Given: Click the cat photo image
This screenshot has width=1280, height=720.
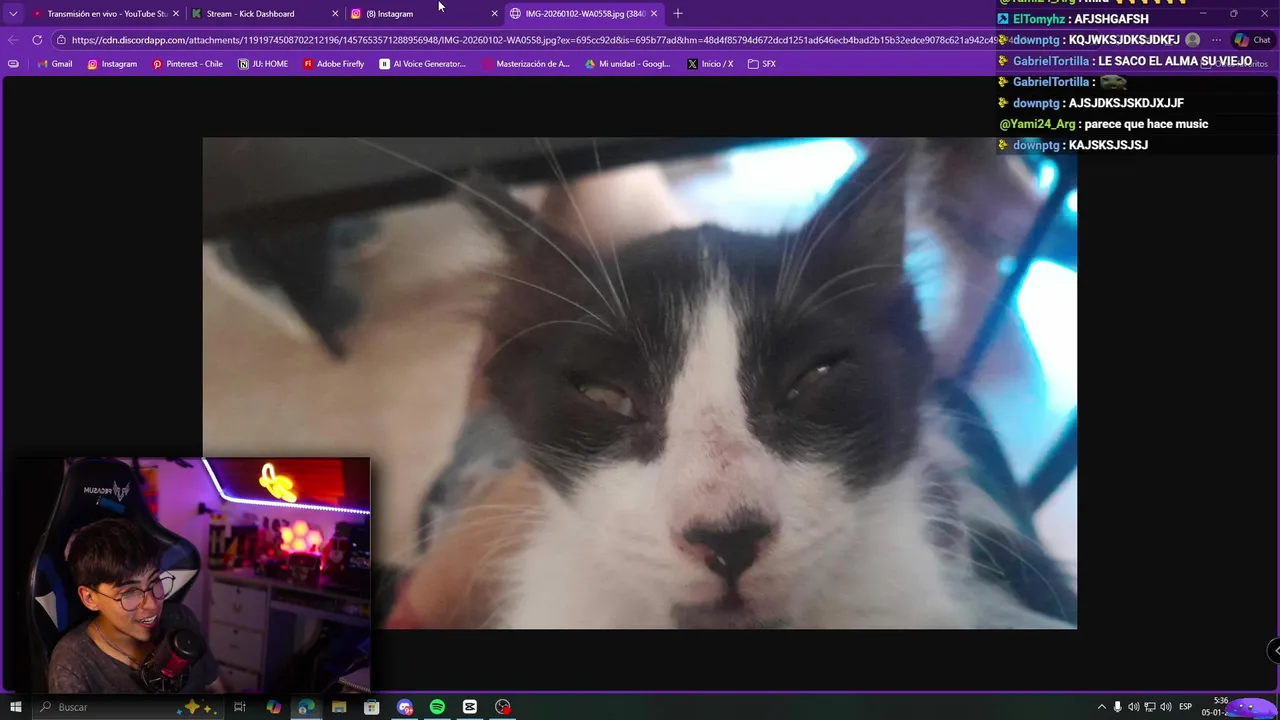Looking at the screenshot, I should click(640, 383).
